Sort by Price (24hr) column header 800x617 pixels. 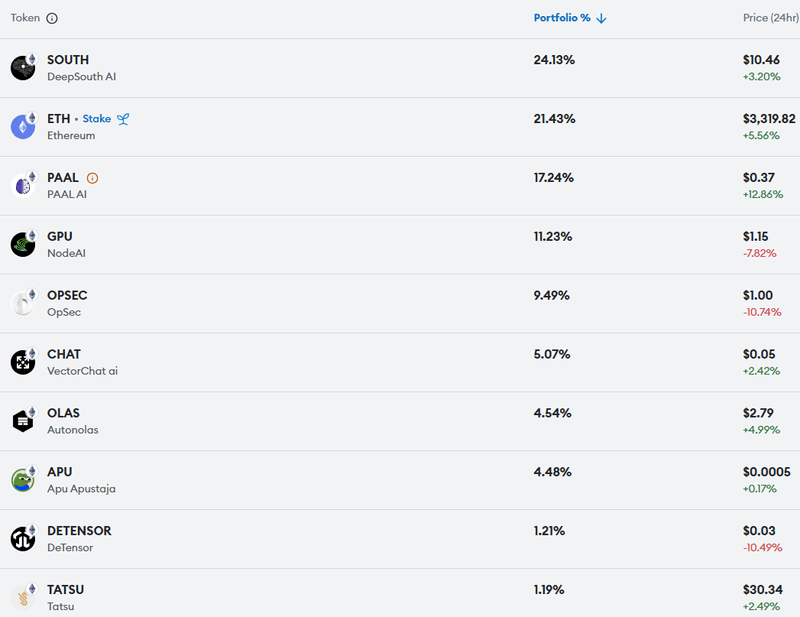tap(770, 18)
